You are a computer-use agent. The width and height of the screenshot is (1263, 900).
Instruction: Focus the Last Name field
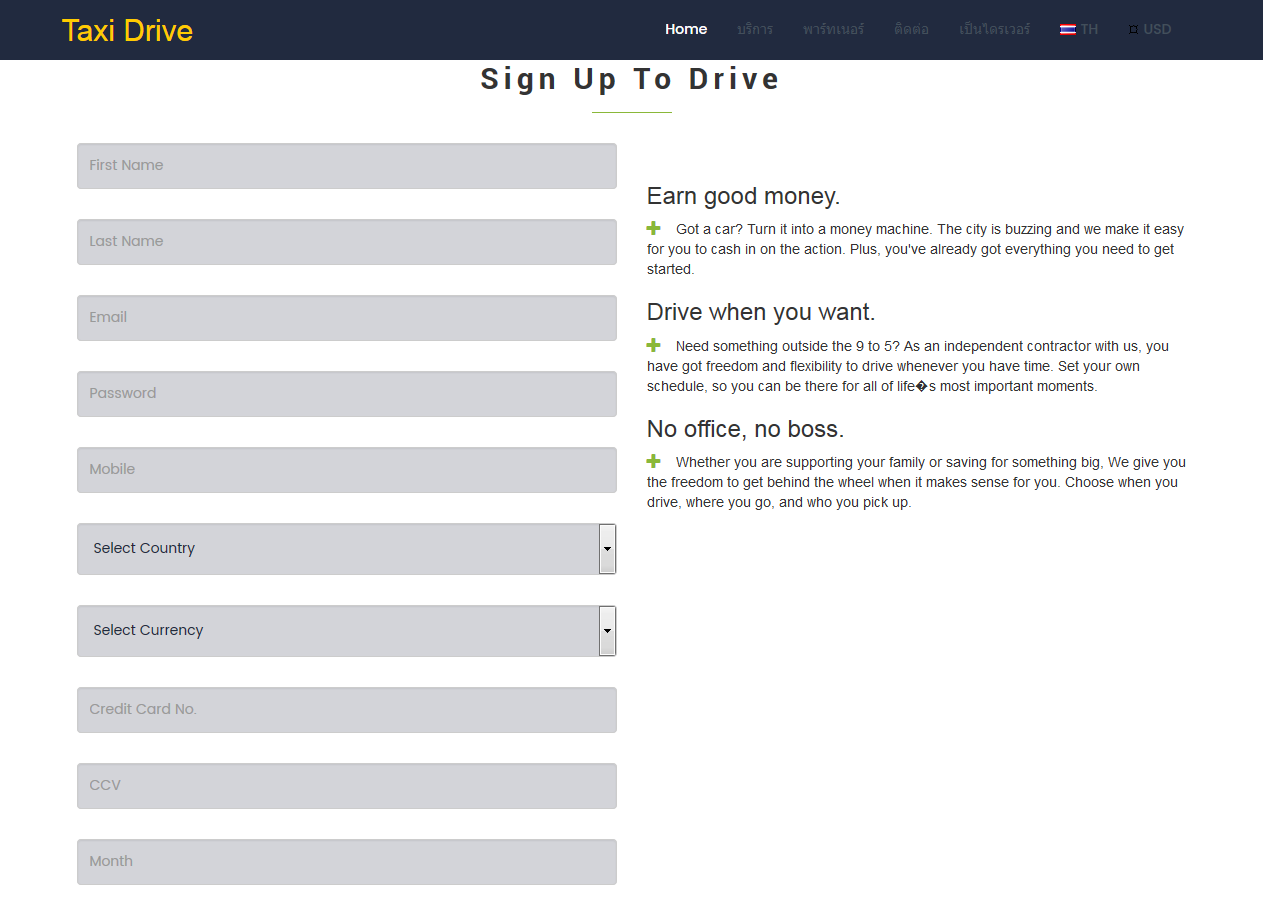point(347,242)
